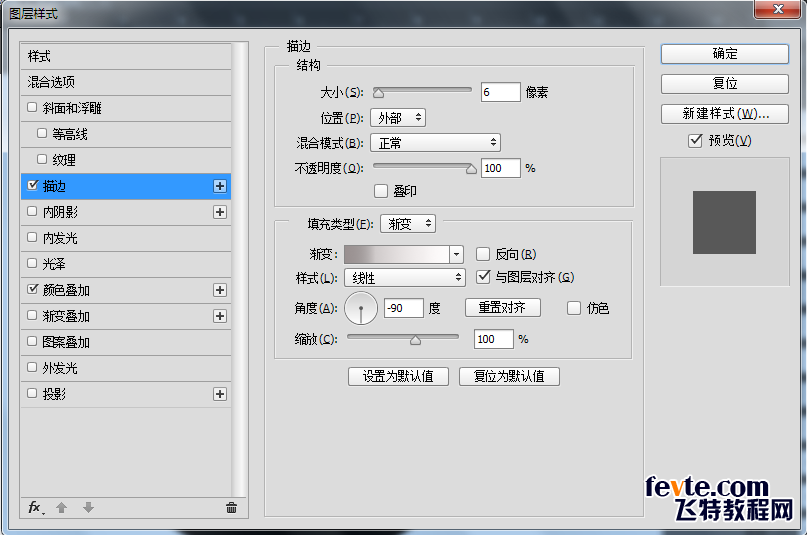Click the 大小 pixel value field
This screenshot has width=807, height=535.
501,92
